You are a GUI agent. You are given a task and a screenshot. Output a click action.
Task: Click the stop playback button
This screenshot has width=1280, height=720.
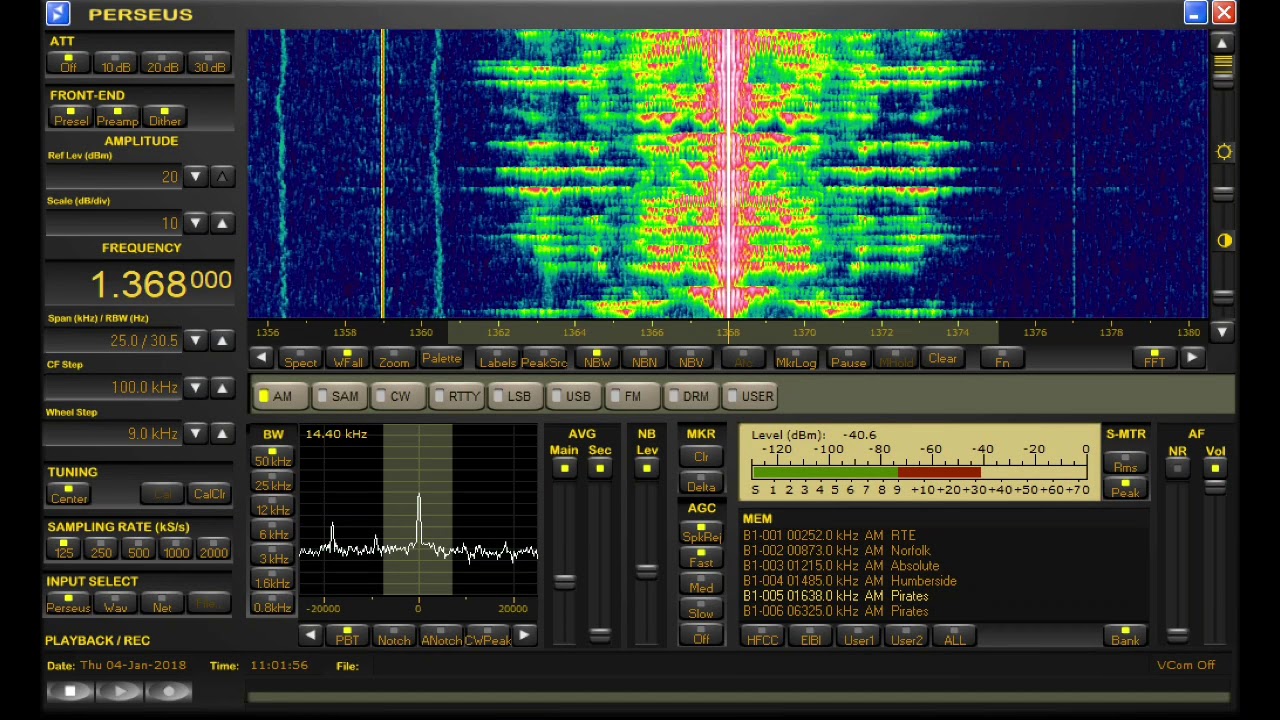pos(70,691)
